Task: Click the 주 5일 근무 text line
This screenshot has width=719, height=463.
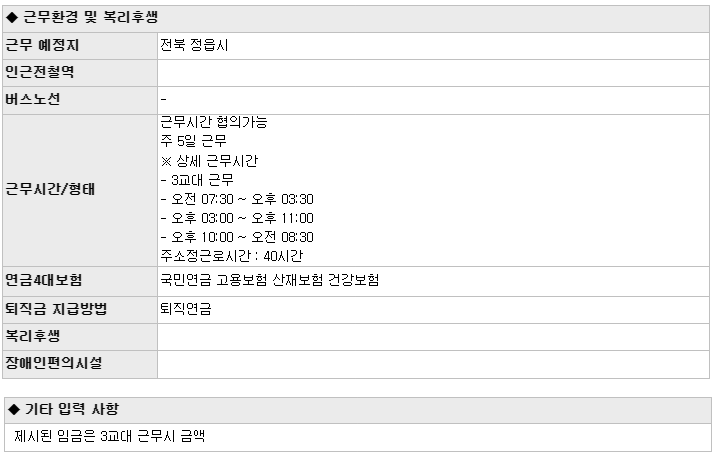Action: [194, 141]
